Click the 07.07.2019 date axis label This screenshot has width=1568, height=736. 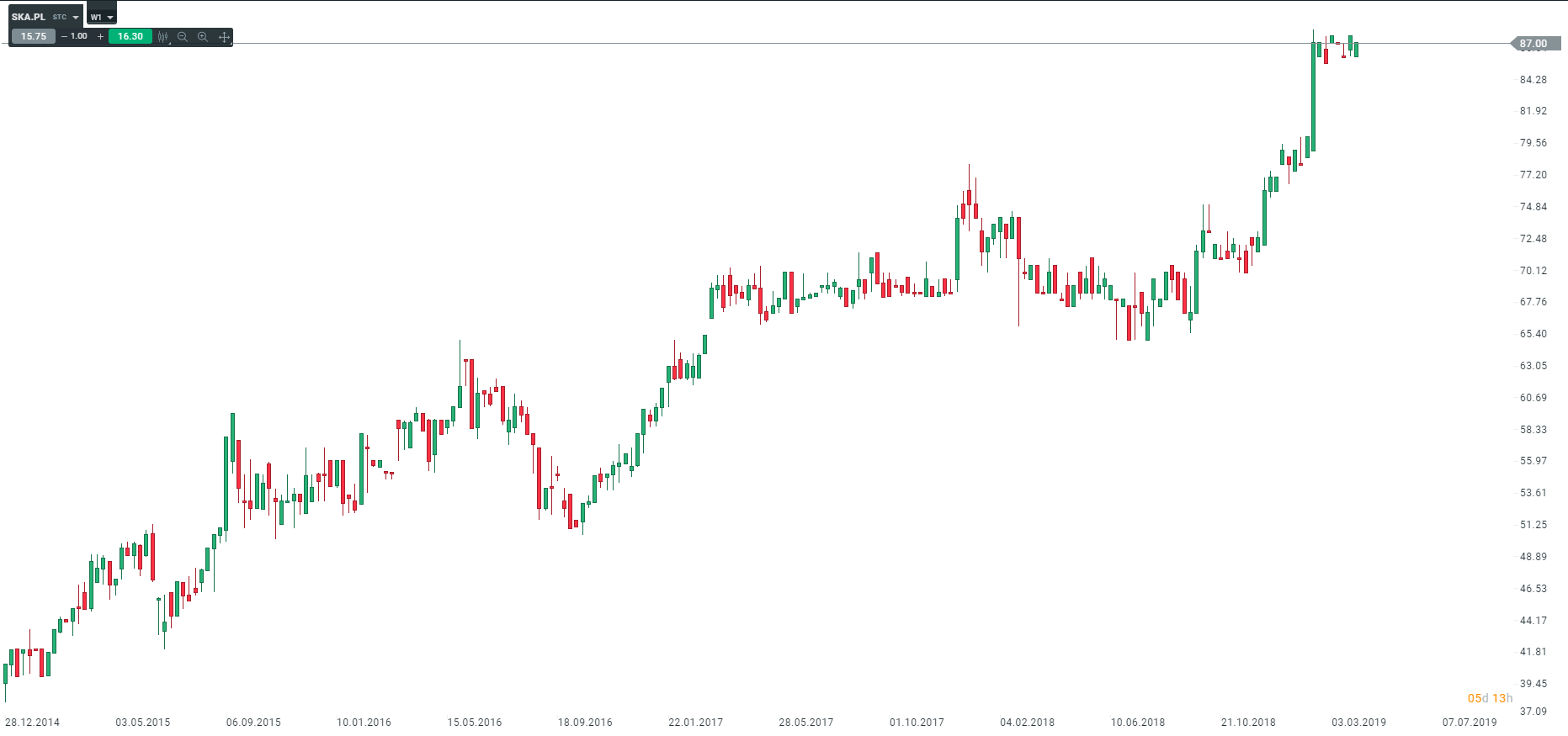(x=1470, y=722)
